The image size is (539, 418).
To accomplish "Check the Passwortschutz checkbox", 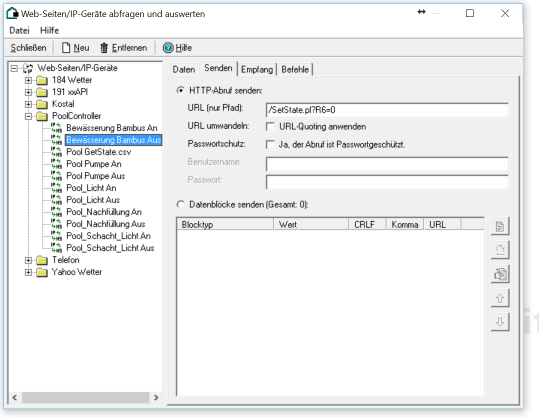I will click(x=271, y=144).
